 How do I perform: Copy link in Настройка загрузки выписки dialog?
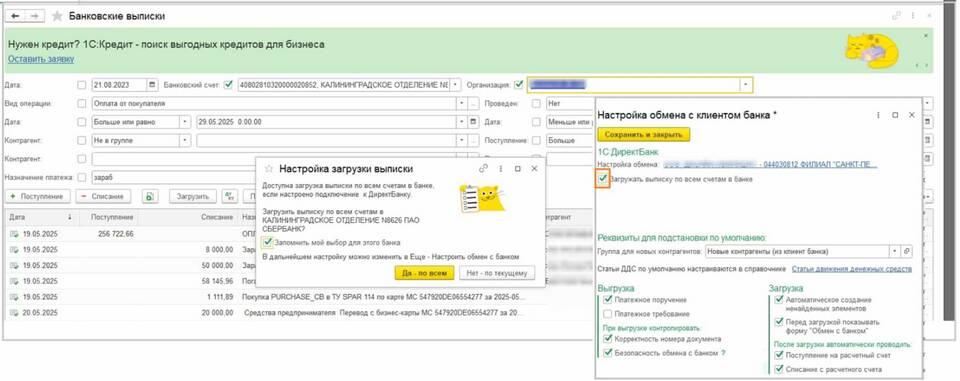coord(484,168)
